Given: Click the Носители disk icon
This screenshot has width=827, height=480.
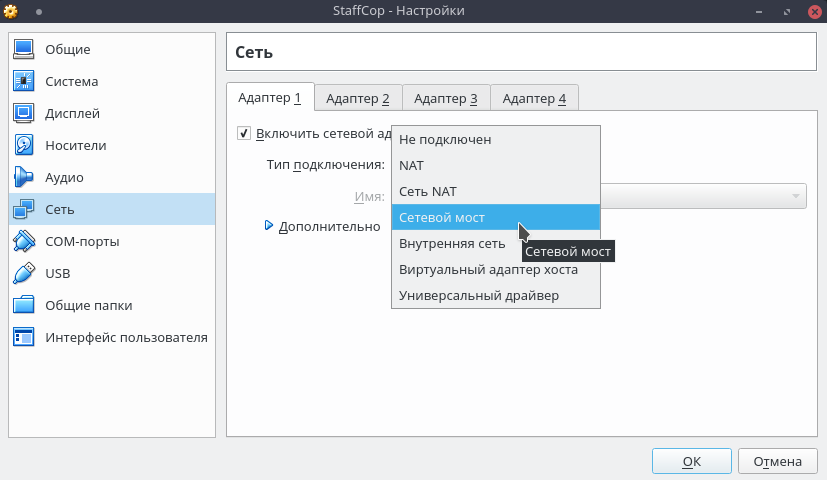Looking at the screenshot, I should pos(24,145).
